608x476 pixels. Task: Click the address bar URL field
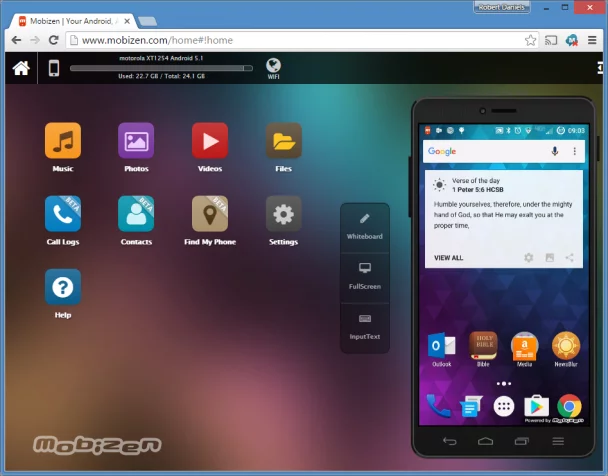(302, 40)
